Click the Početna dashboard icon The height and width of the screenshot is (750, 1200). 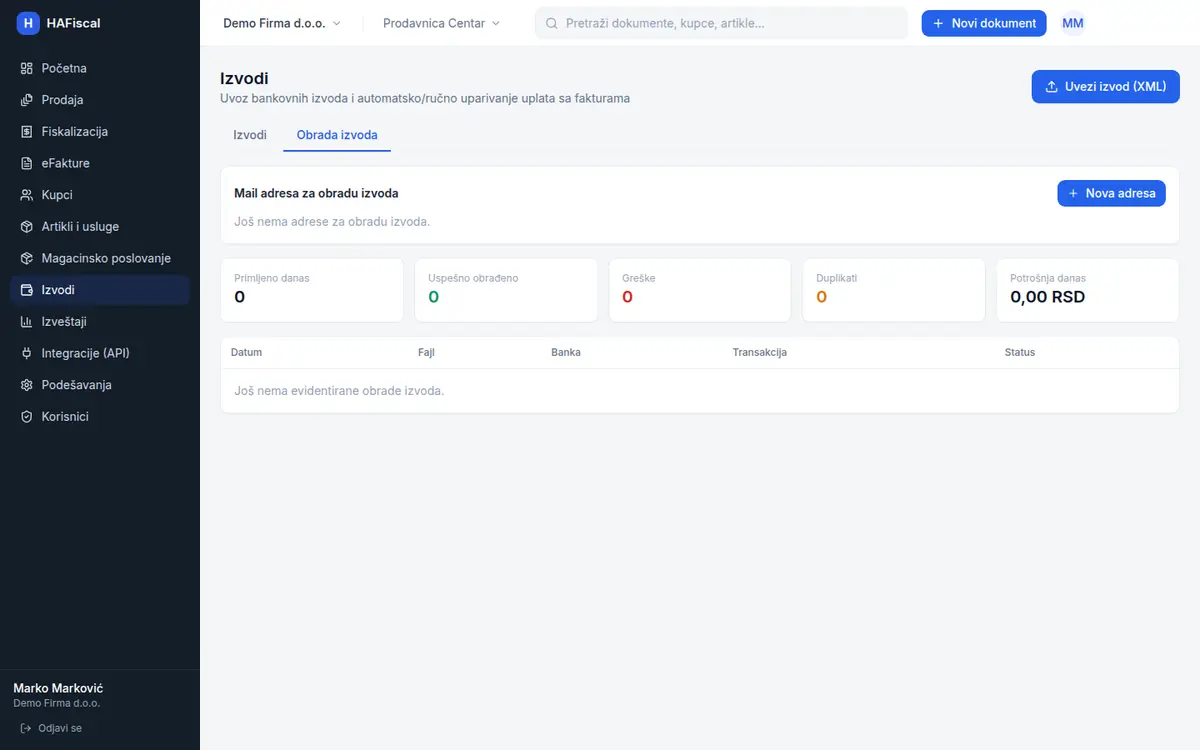pyautogui.click(x=27, y=68)
